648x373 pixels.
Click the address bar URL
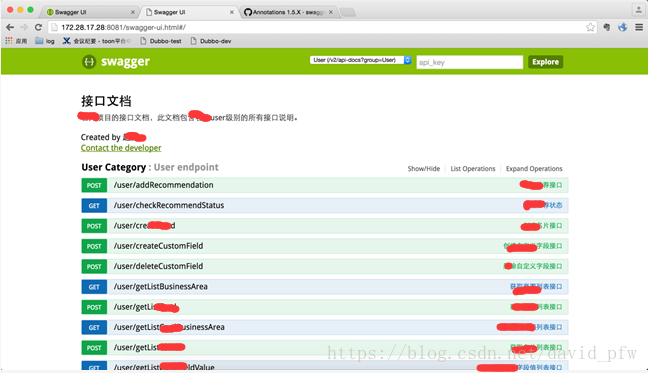tap(124, 27)
